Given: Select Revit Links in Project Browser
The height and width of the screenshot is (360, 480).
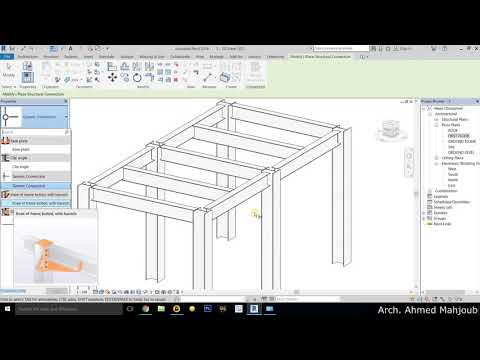Looking at the screenshot, I should (442, 224).
